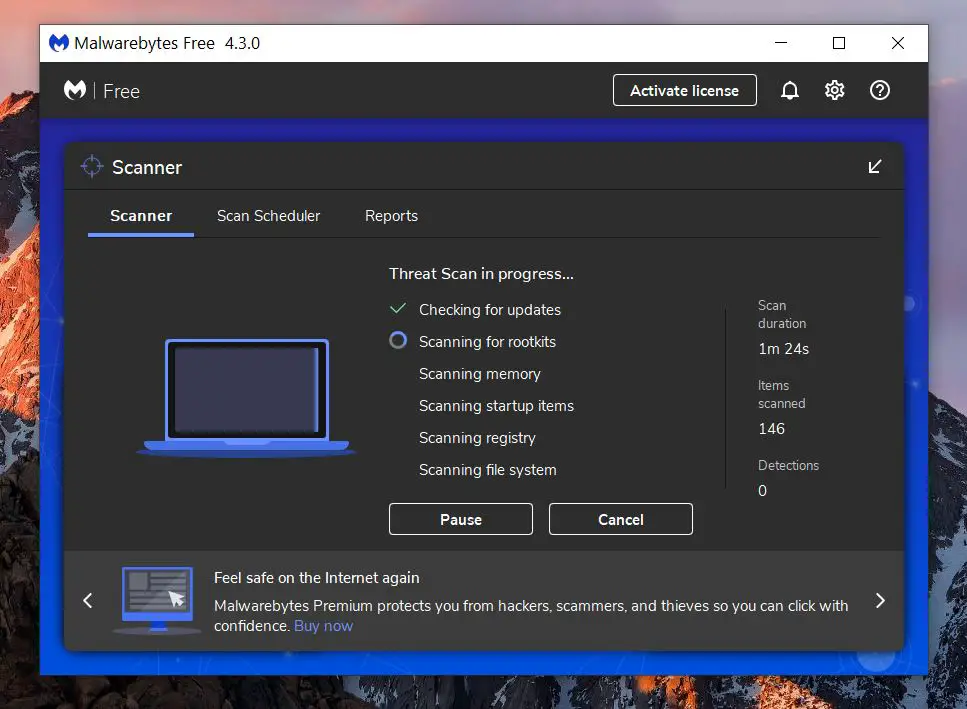
Task: Show the previous promo with the left arrow
Action: (88, 600)
